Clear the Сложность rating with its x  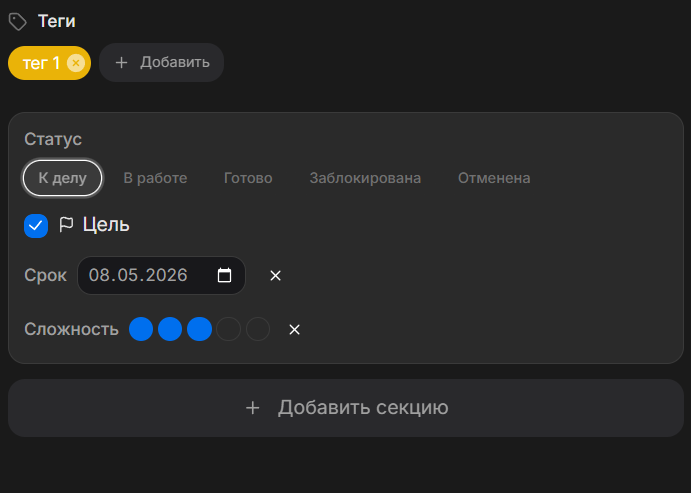click(294, 330)
